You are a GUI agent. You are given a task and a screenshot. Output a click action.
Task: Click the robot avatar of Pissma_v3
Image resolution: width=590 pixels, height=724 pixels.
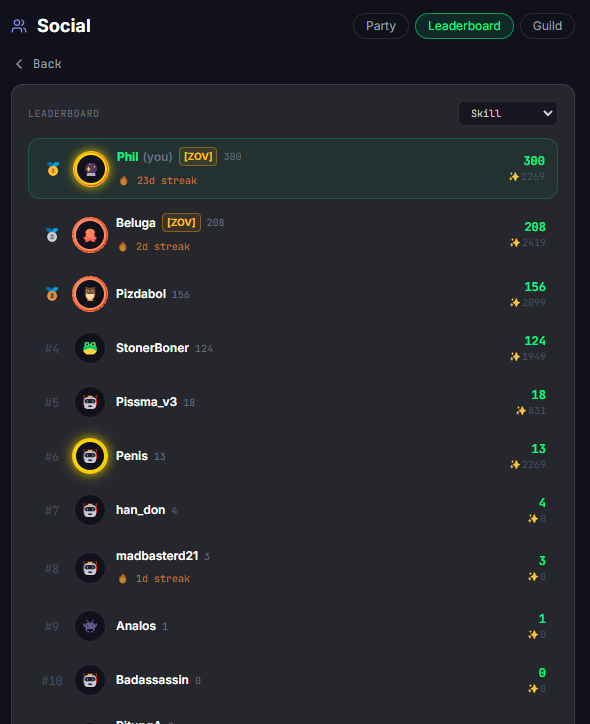tap(90, 402)
